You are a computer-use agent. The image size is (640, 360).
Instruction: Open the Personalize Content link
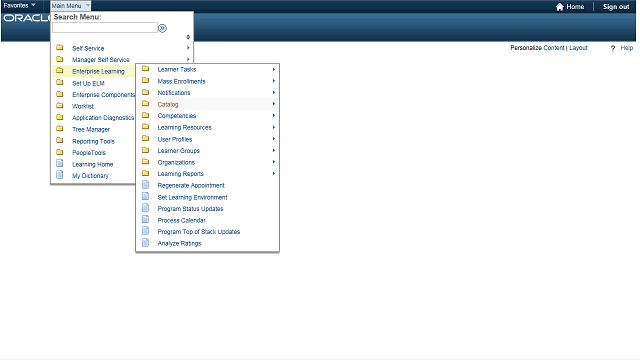click(x=553, y=48)
